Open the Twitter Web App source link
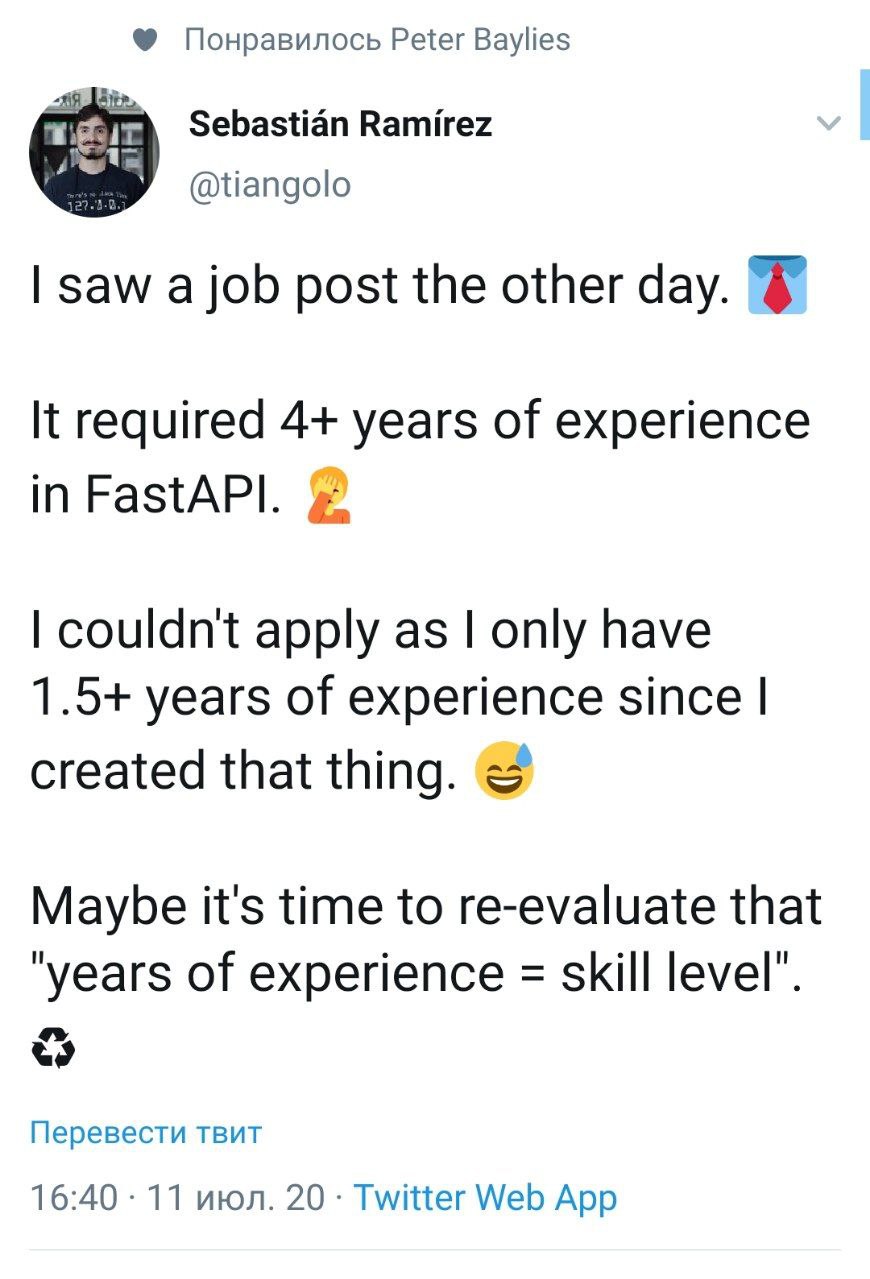Screen dimensions: 870x1279 486,1197
